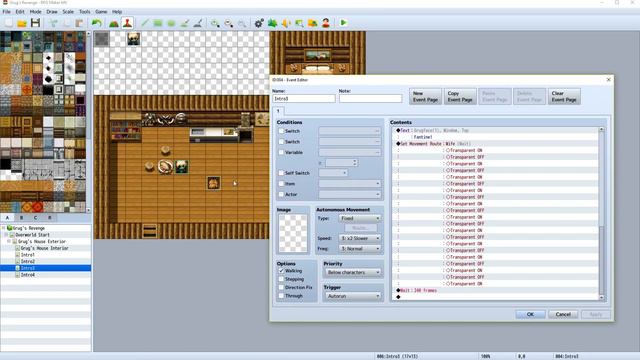The image size is (640, 360).
Task: Open the Database gear icon
Action: point(259,23)
